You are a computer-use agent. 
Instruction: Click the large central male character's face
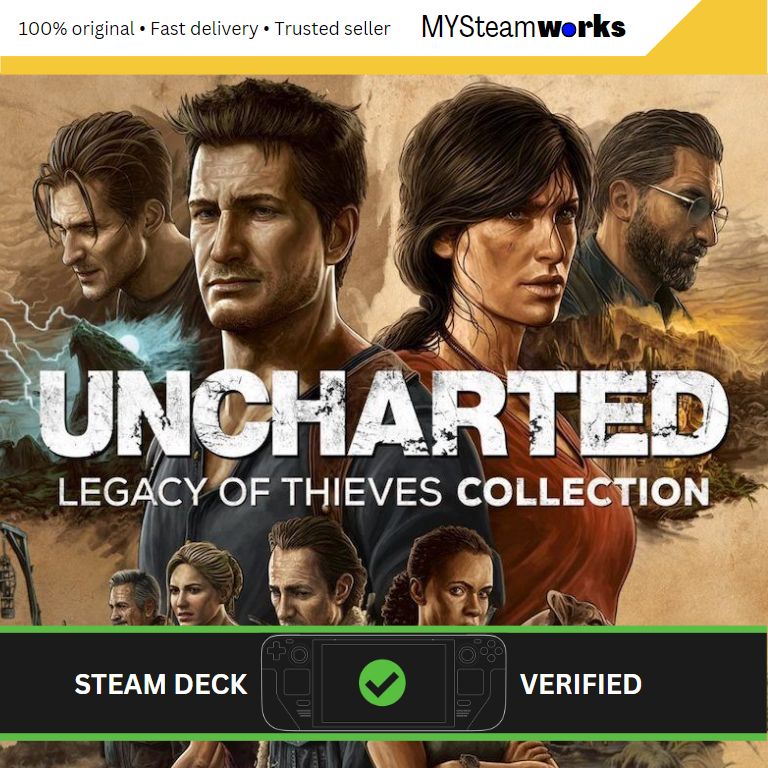(260, 235)
